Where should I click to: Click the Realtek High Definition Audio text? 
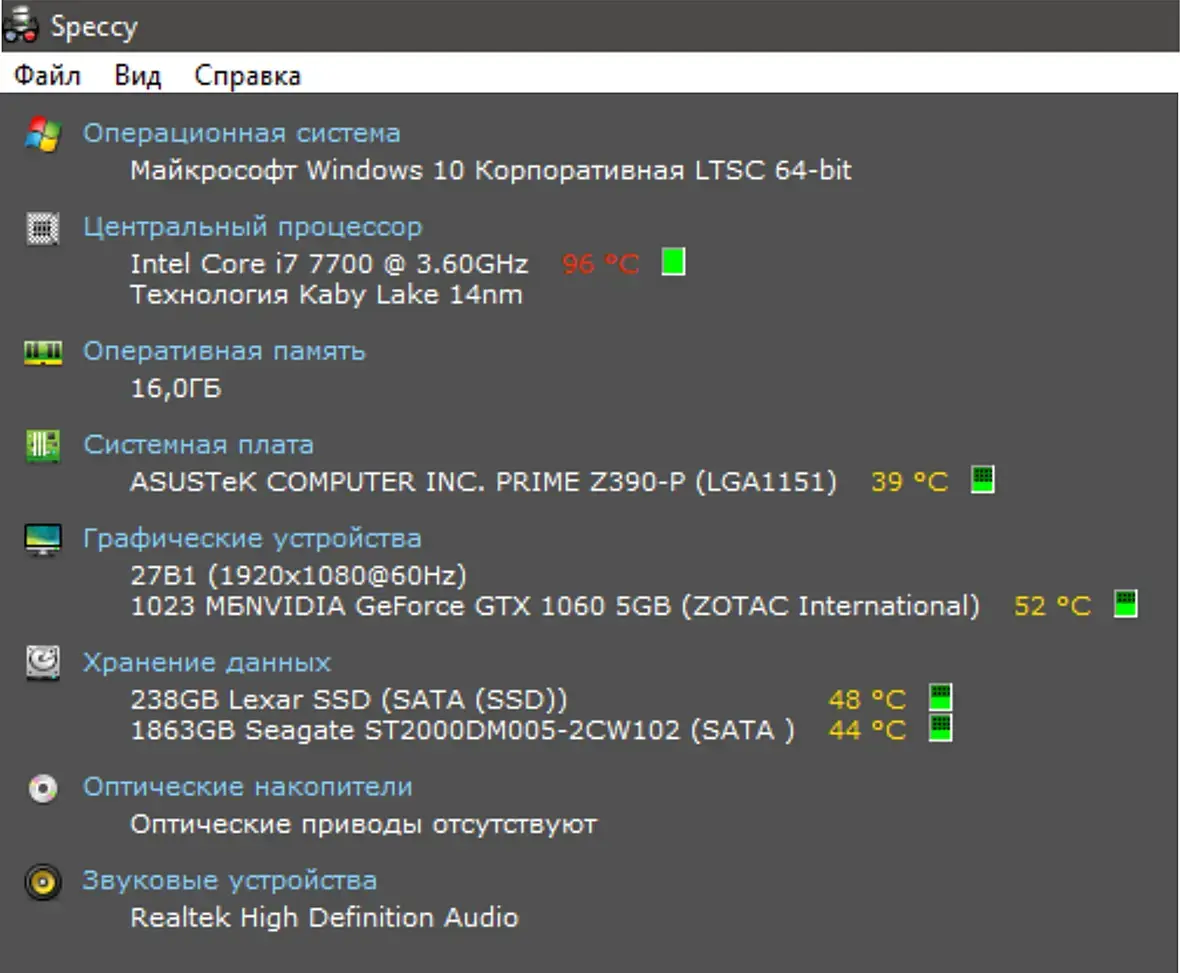pos(324,917)
